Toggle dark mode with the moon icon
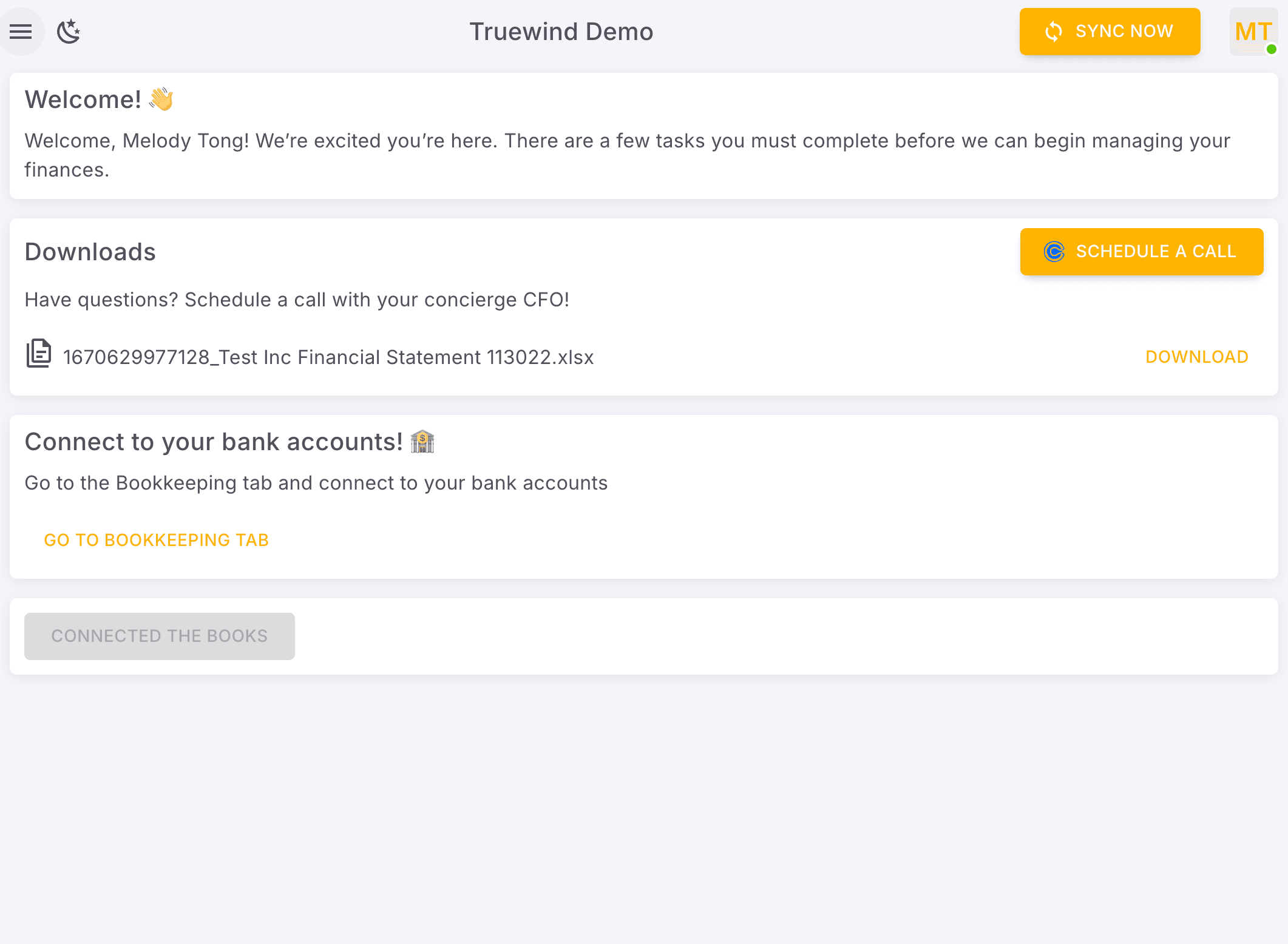Viewport: 1288px width, 944px height. coord(69,32)
